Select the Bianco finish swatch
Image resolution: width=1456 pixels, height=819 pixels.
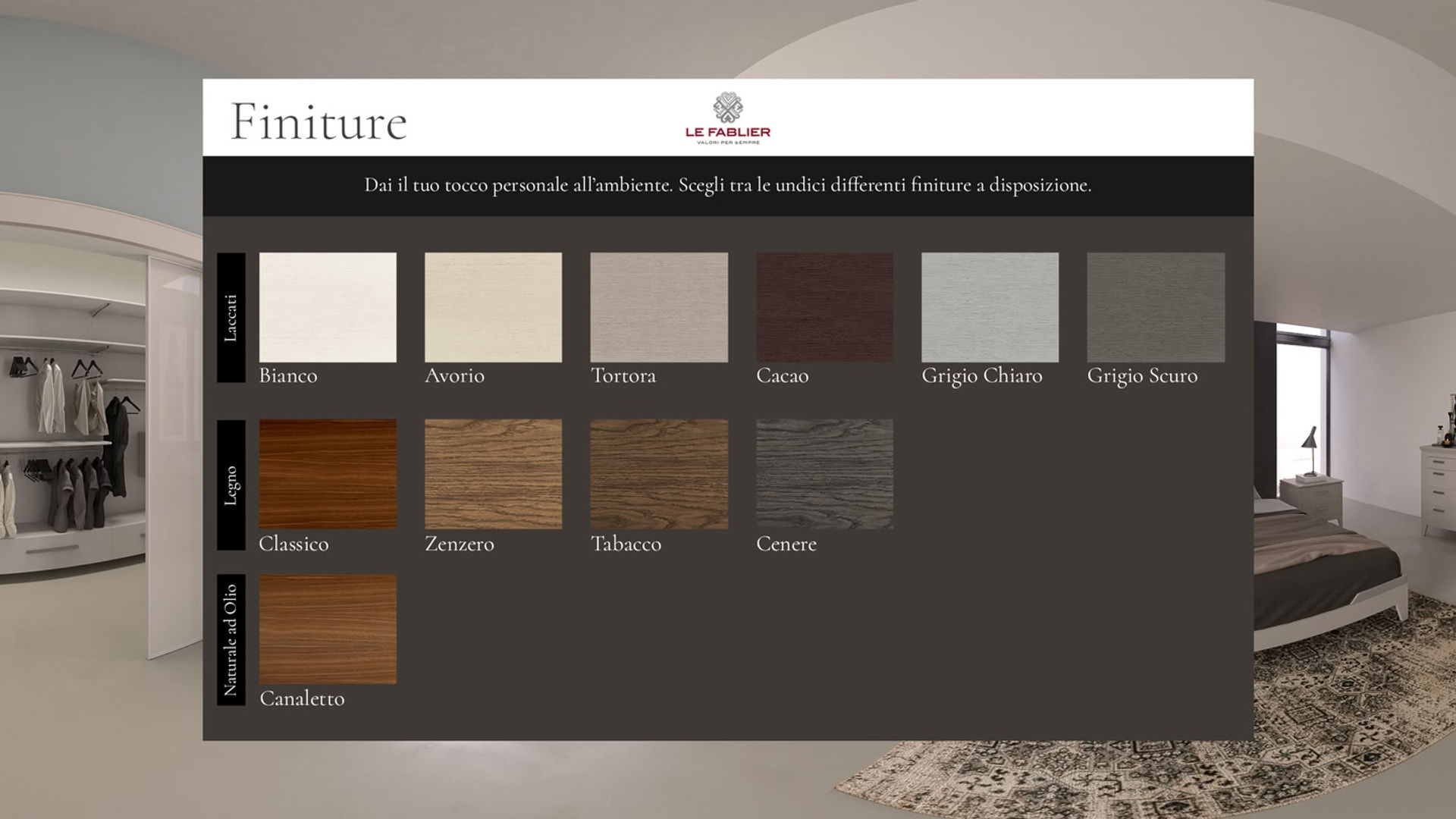click(x=328, y=307)
